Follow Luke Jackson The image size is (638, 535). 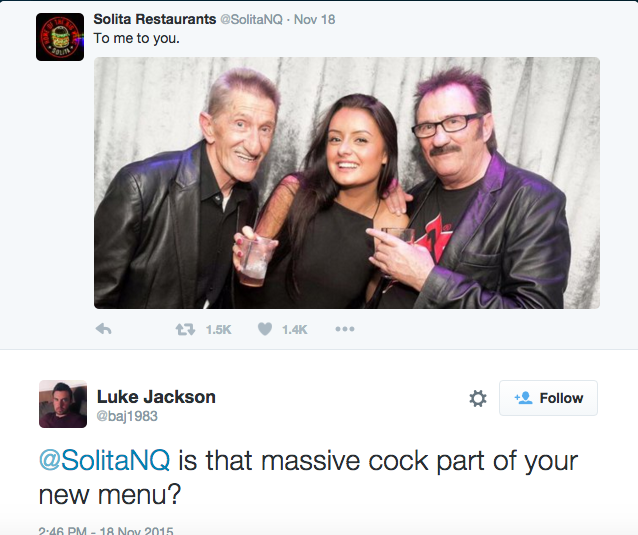[548, 398]
